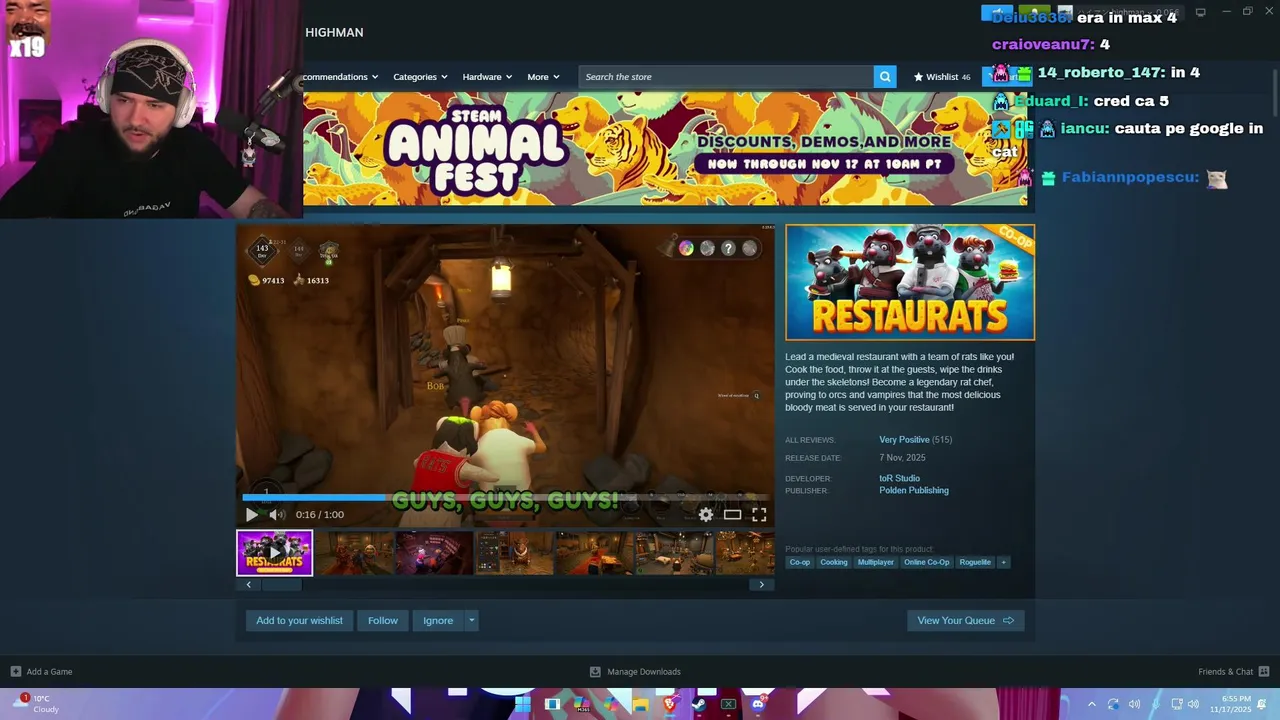This screenshot has height=720, width=1280.
Task: Click the 0:16 / 1:00 time display
Action: click(x=319, y=514)
